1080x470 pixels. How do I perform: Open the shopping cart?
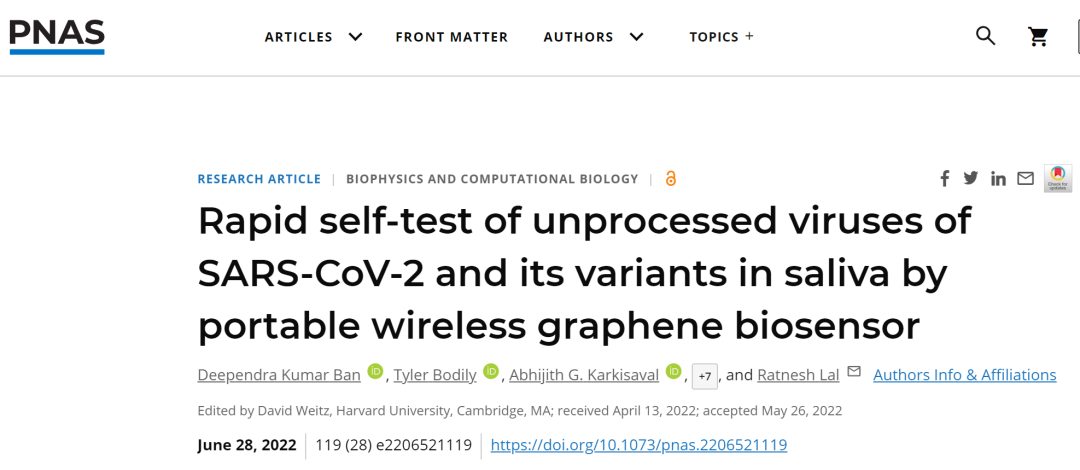1038,37
